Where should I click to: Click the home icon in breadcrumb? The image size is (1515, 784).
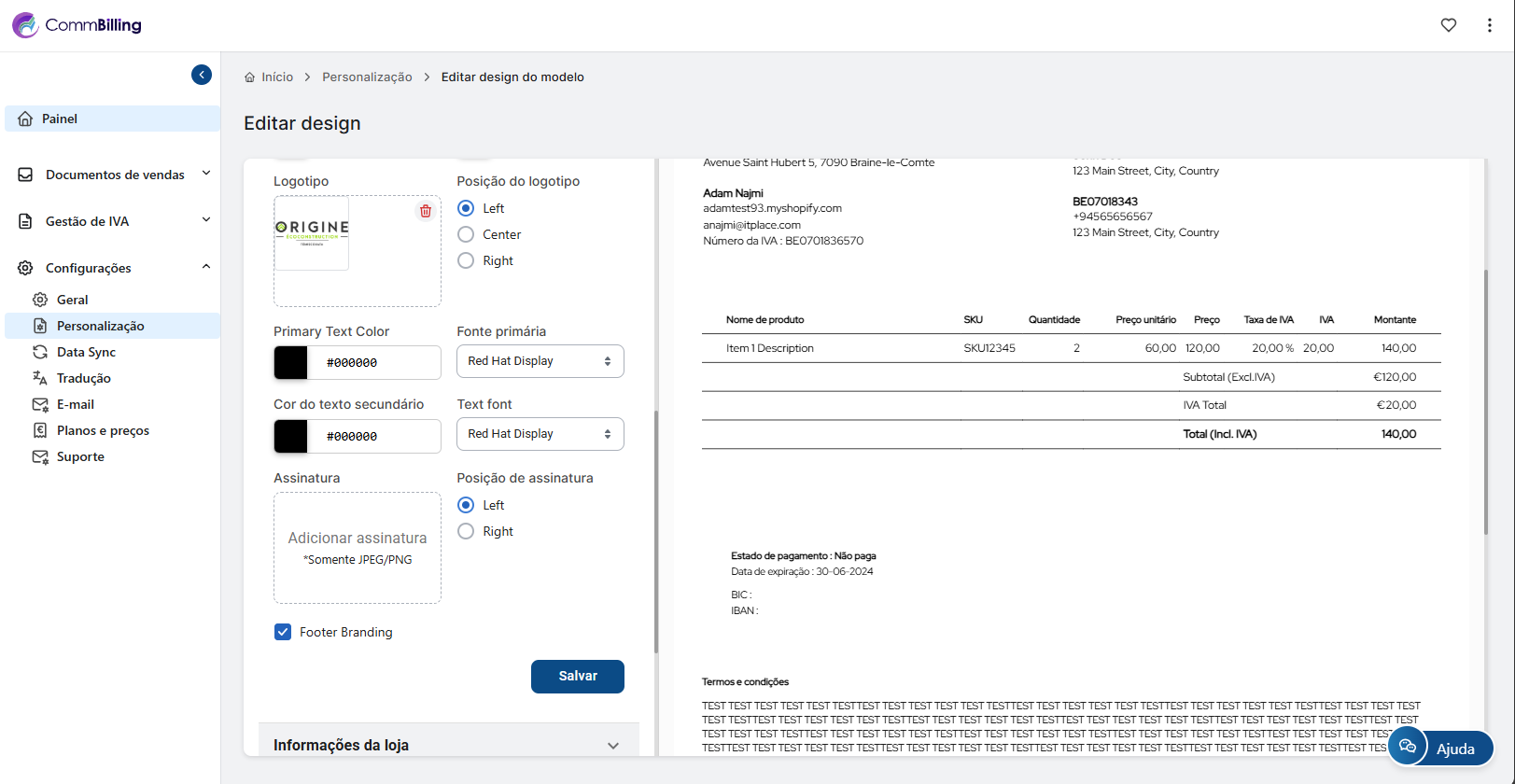pyautogui.click(x=249, y=77)
